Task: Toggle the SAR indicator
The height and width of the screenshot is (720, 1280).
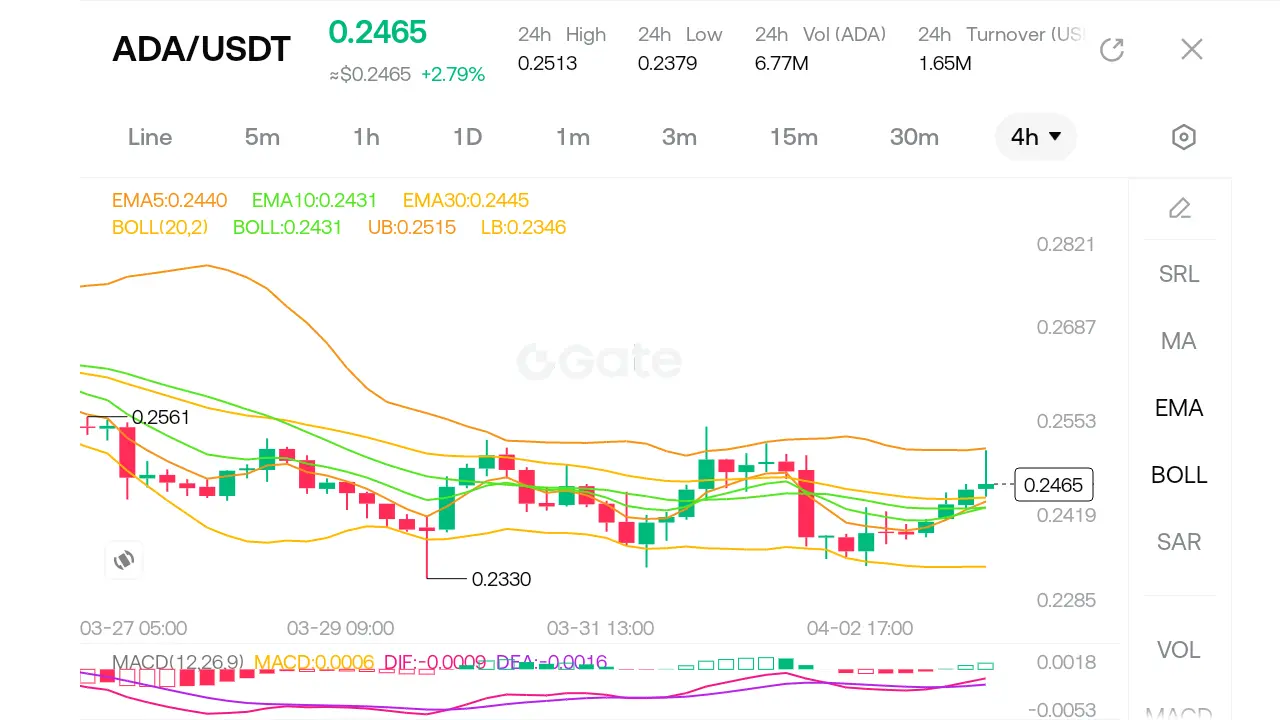Action: [x=1179, y=542]
